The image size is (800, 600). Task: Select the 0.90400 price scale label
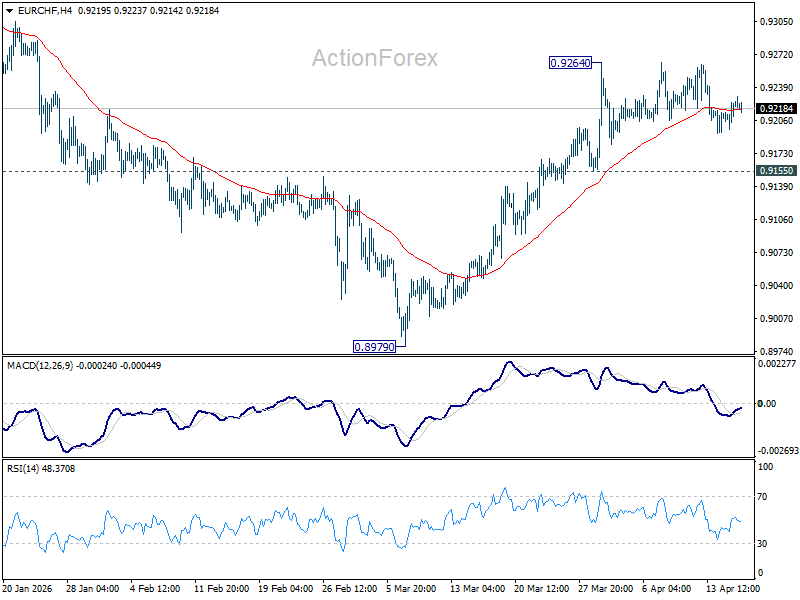click(x=777, y=286)
